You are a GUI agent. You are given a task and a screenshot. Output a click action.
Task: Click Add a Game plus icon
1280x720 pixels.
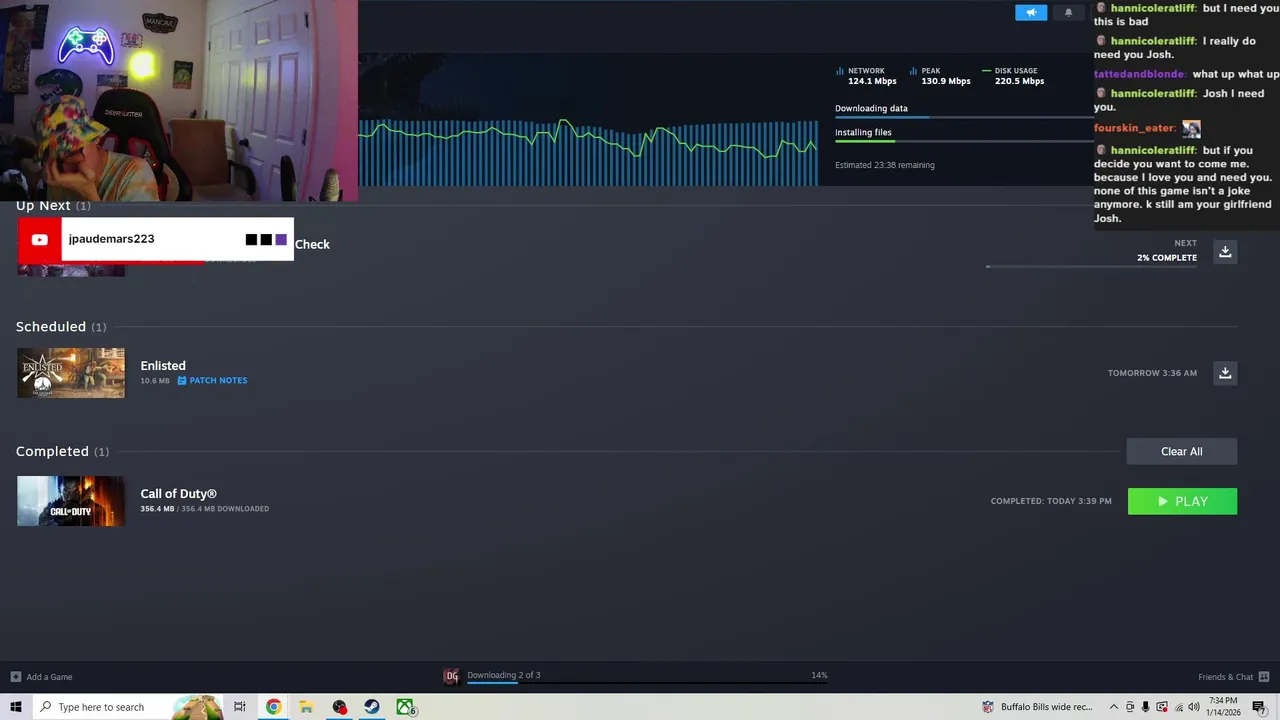(15, 677)
